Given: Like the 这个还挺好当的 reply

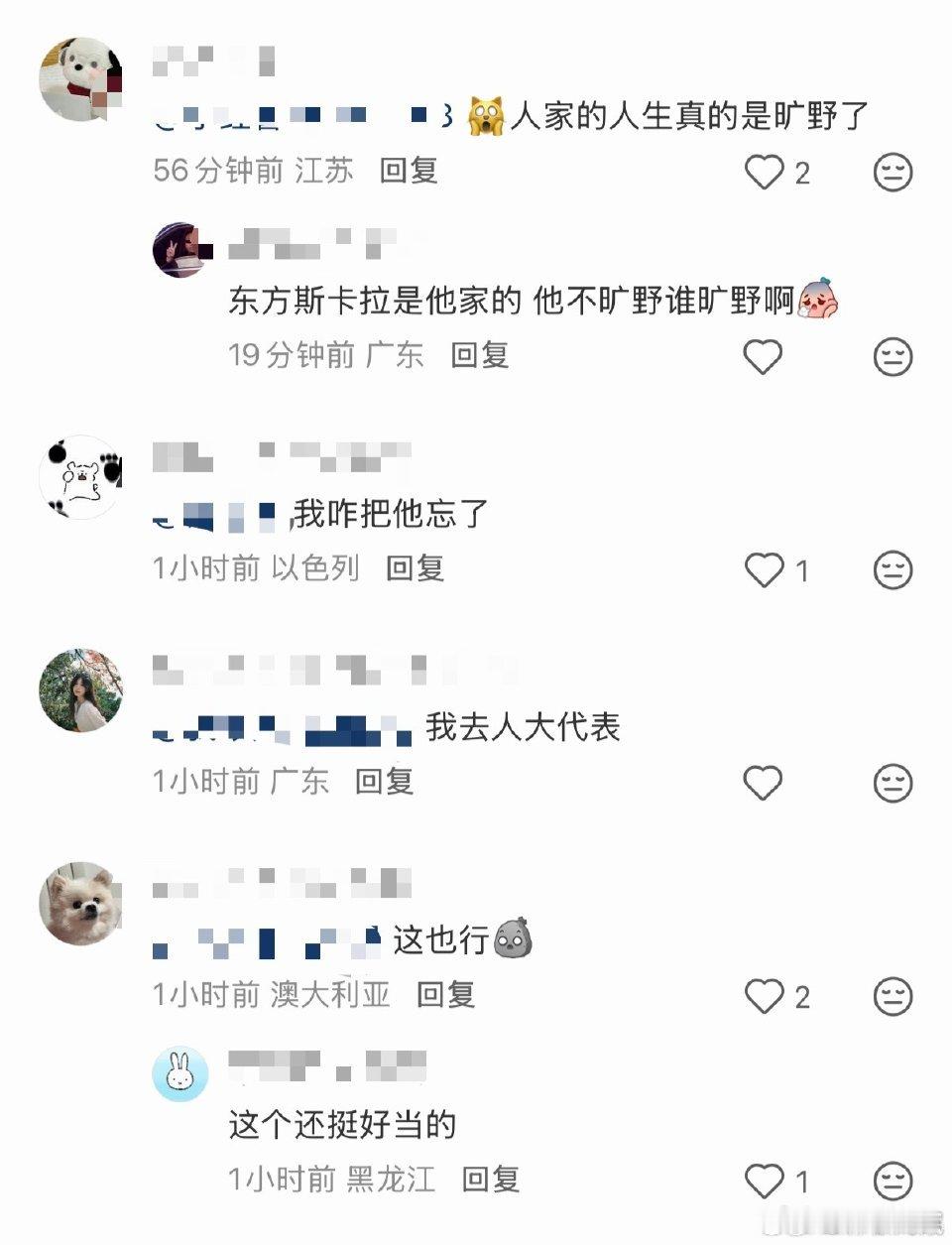Looking at the screenshot, I should (x=764, y=1181).
